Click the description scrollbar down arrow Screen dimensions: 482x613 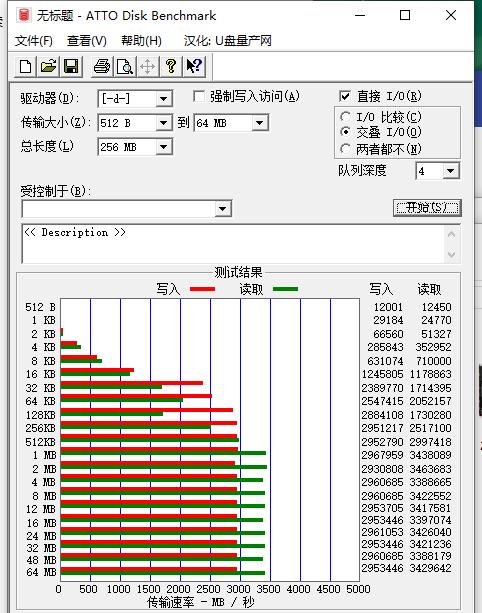tap(452, 255)
